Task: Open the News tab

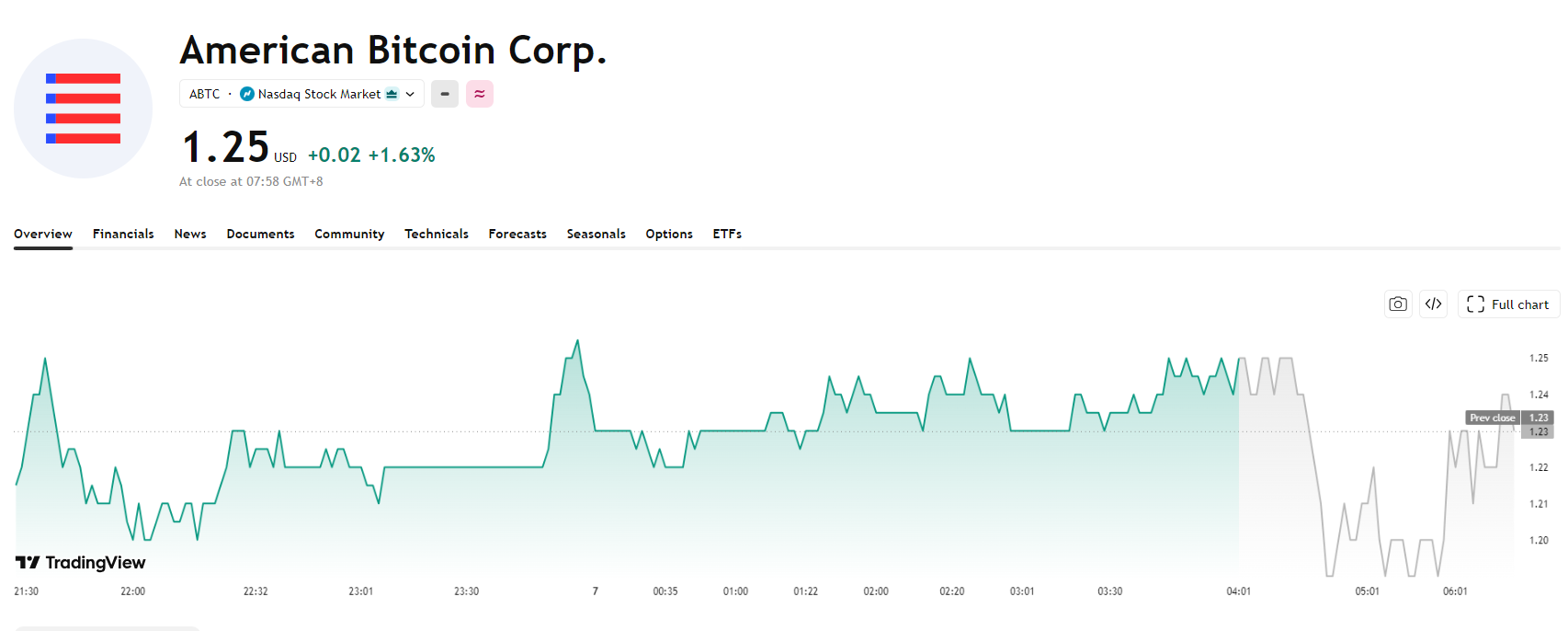Action: click(x=190, y=234)
